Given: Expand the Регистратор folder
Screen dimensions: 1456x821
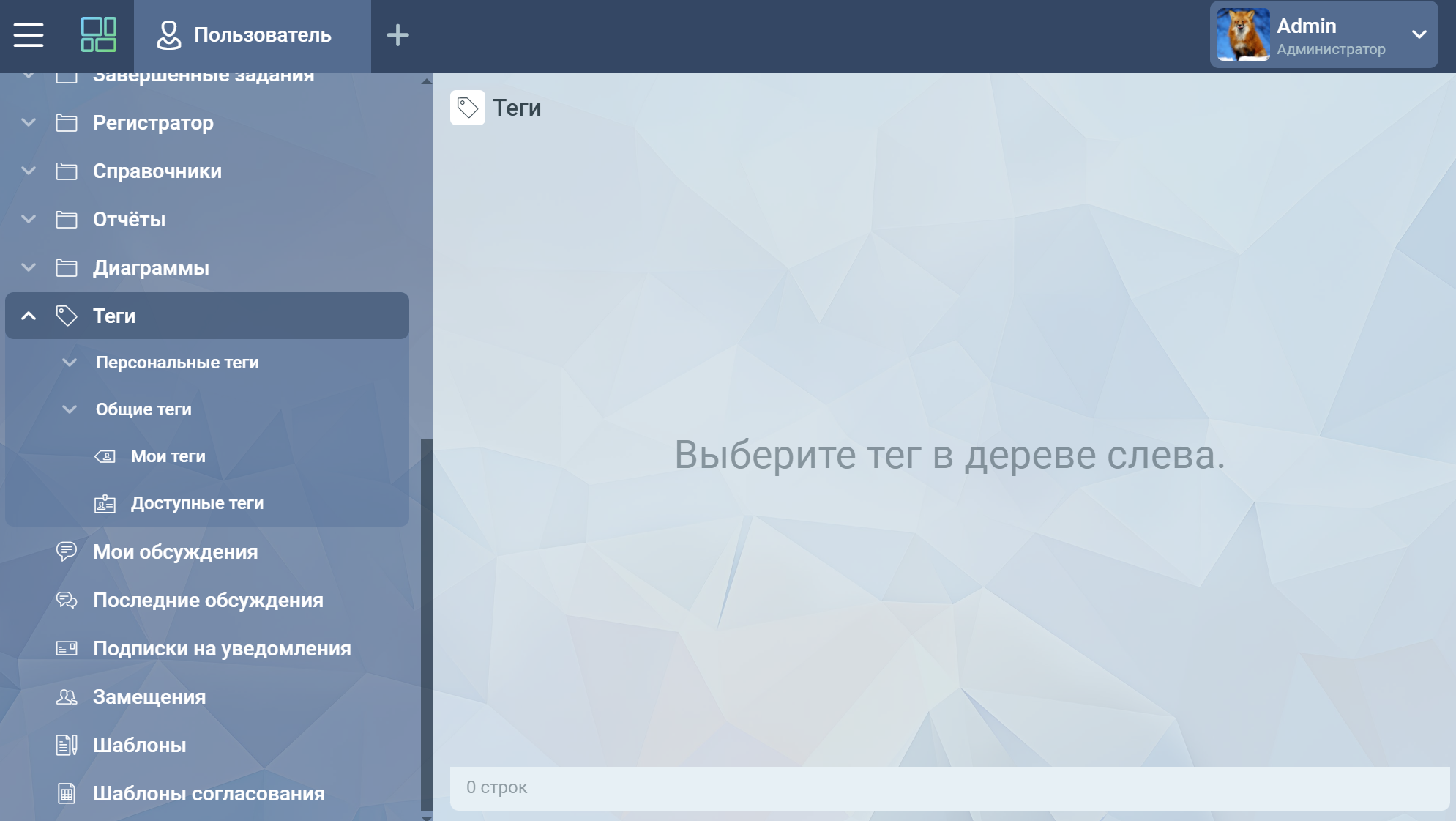Looking at the screenshot, I should coord(29,122).
